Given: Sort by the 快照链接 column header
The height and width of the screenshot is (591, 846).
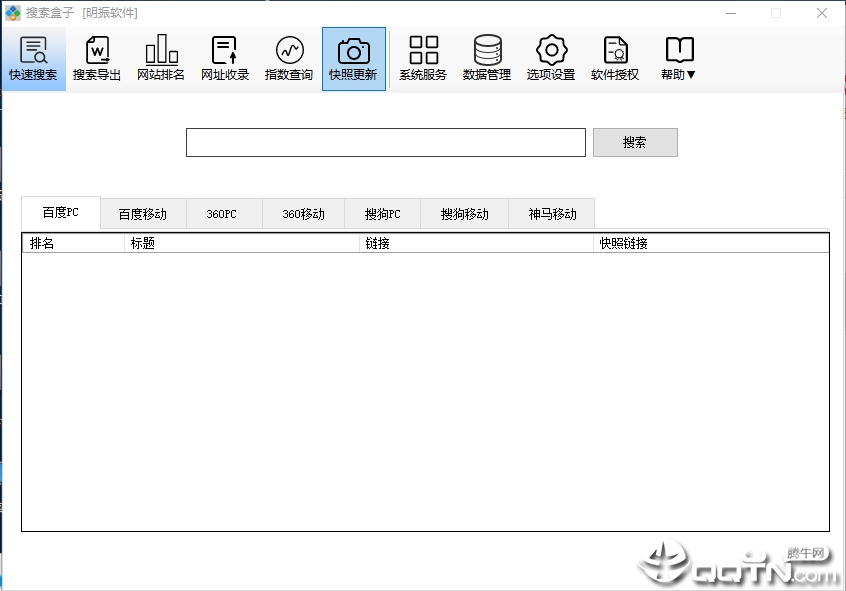Looking at the screenshot, I should (711, 243).
